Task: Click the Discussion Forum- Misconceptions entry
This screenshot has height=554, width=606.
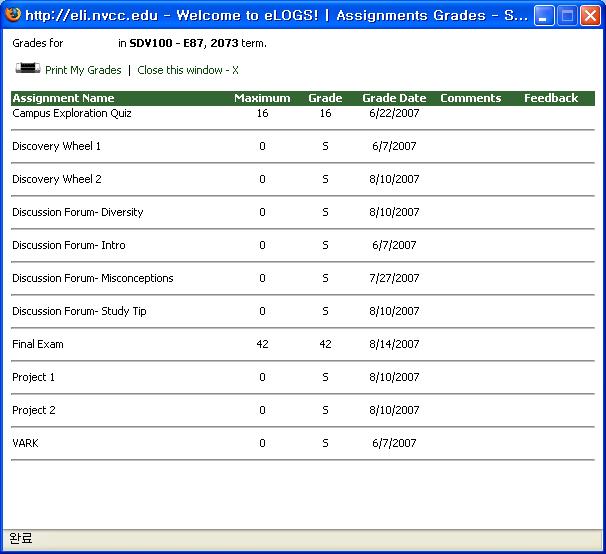Action: [x=93, y=278]
